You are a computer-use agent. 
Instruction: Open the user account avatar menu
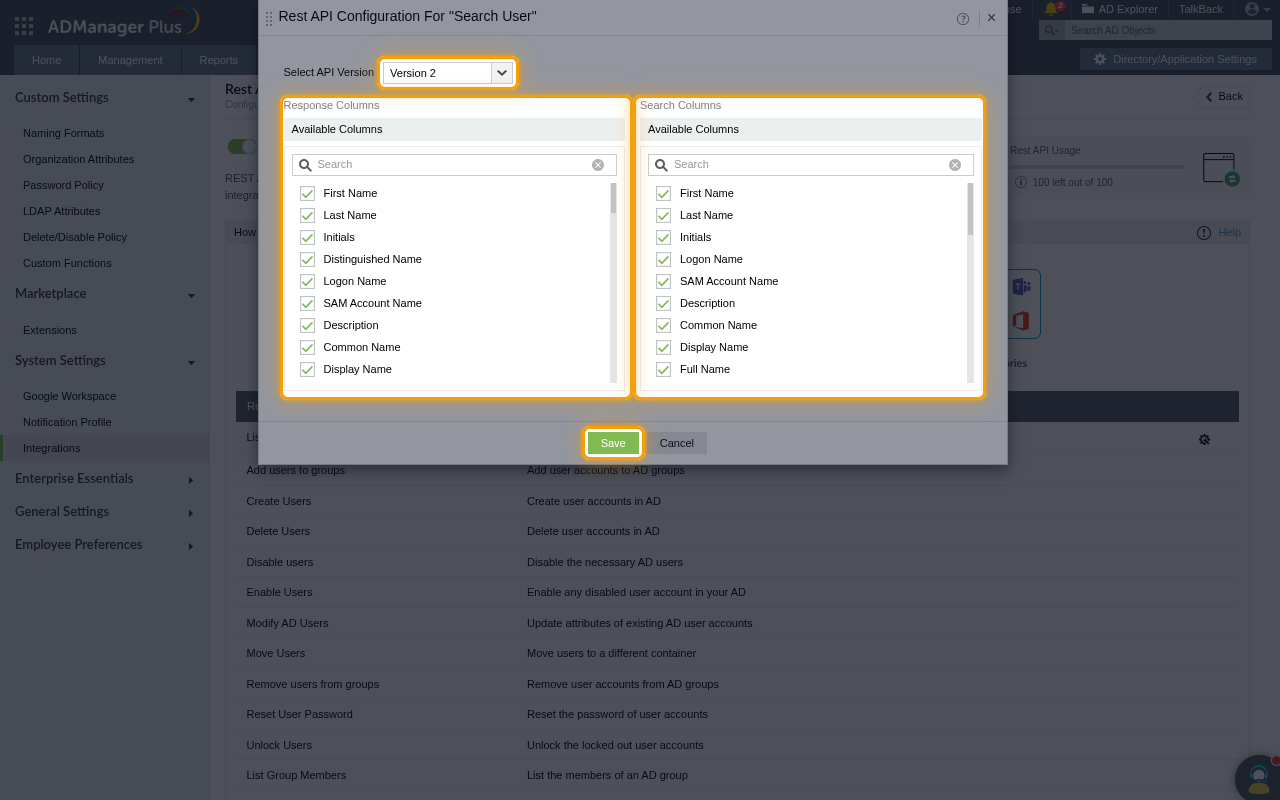point(1257,9)
